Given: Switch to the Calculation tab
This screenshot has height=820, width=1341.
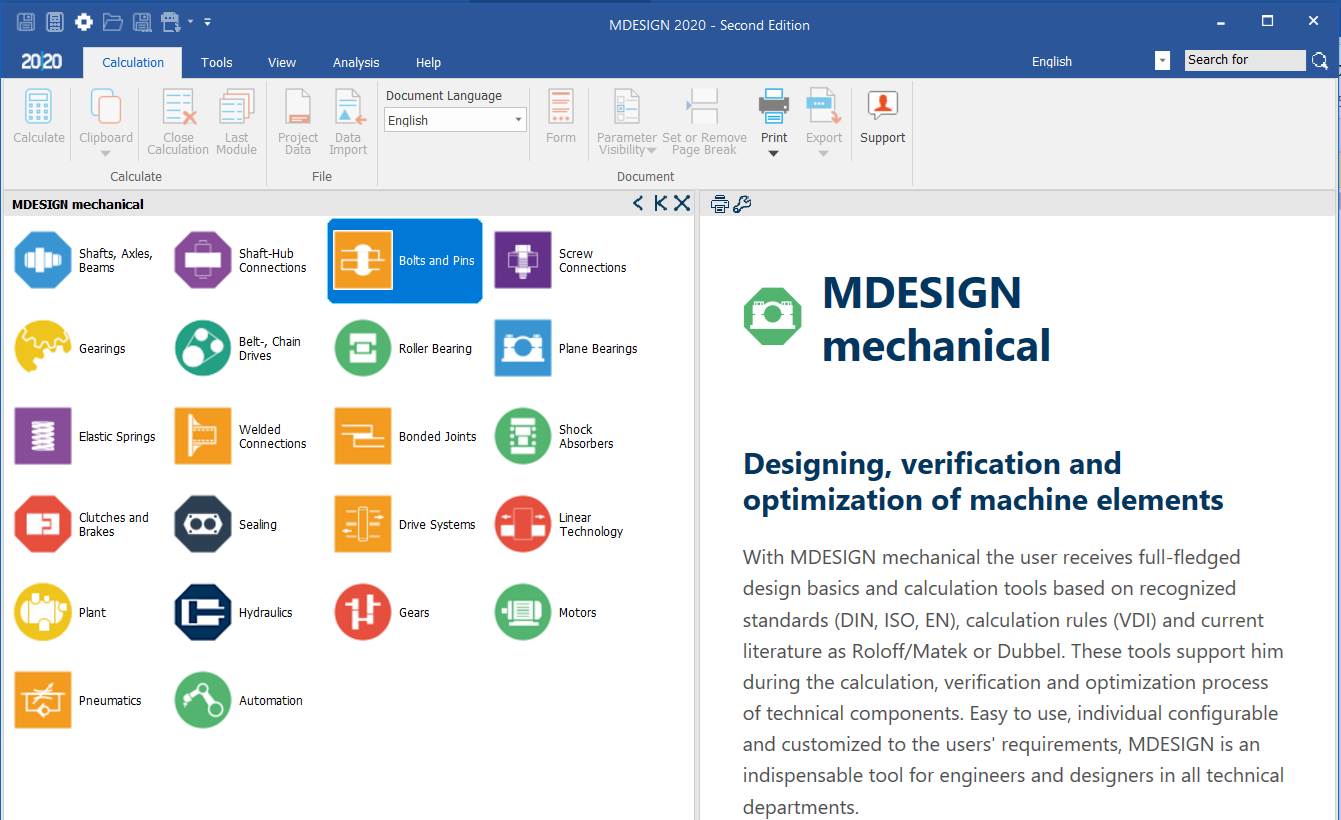Looking at the screenshot, I should tap(133, 62).
